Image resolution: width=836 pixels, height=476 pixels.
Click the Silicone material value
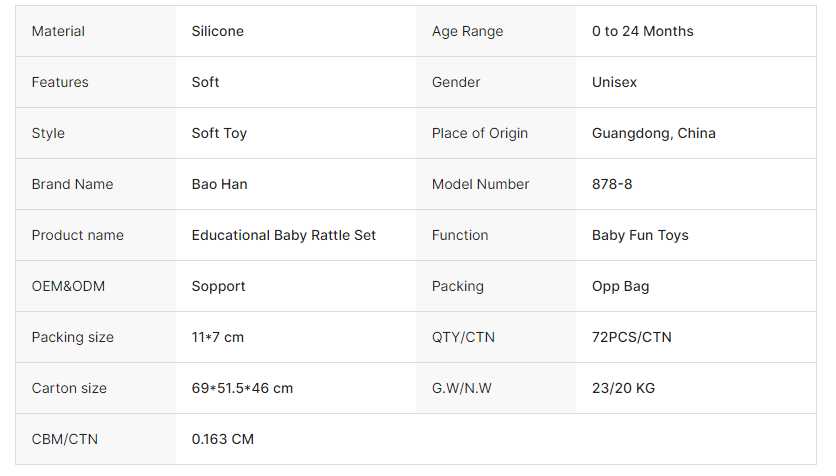pos(217,31)
